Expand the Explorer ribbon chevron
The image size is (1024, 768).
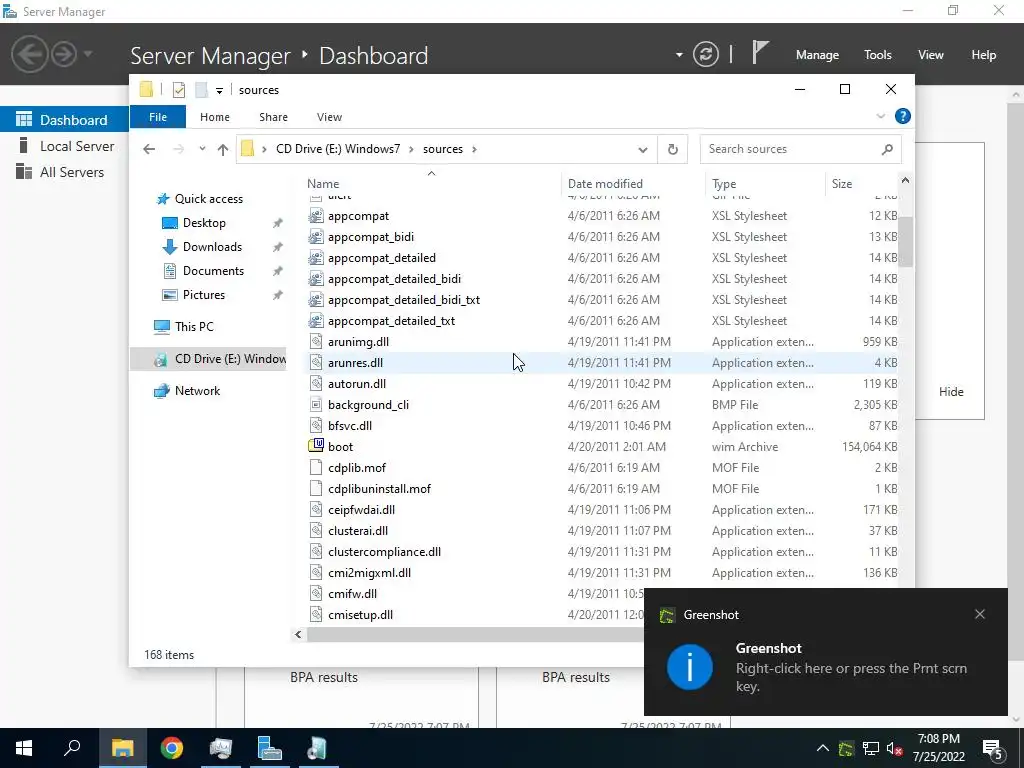coord(880,116)
